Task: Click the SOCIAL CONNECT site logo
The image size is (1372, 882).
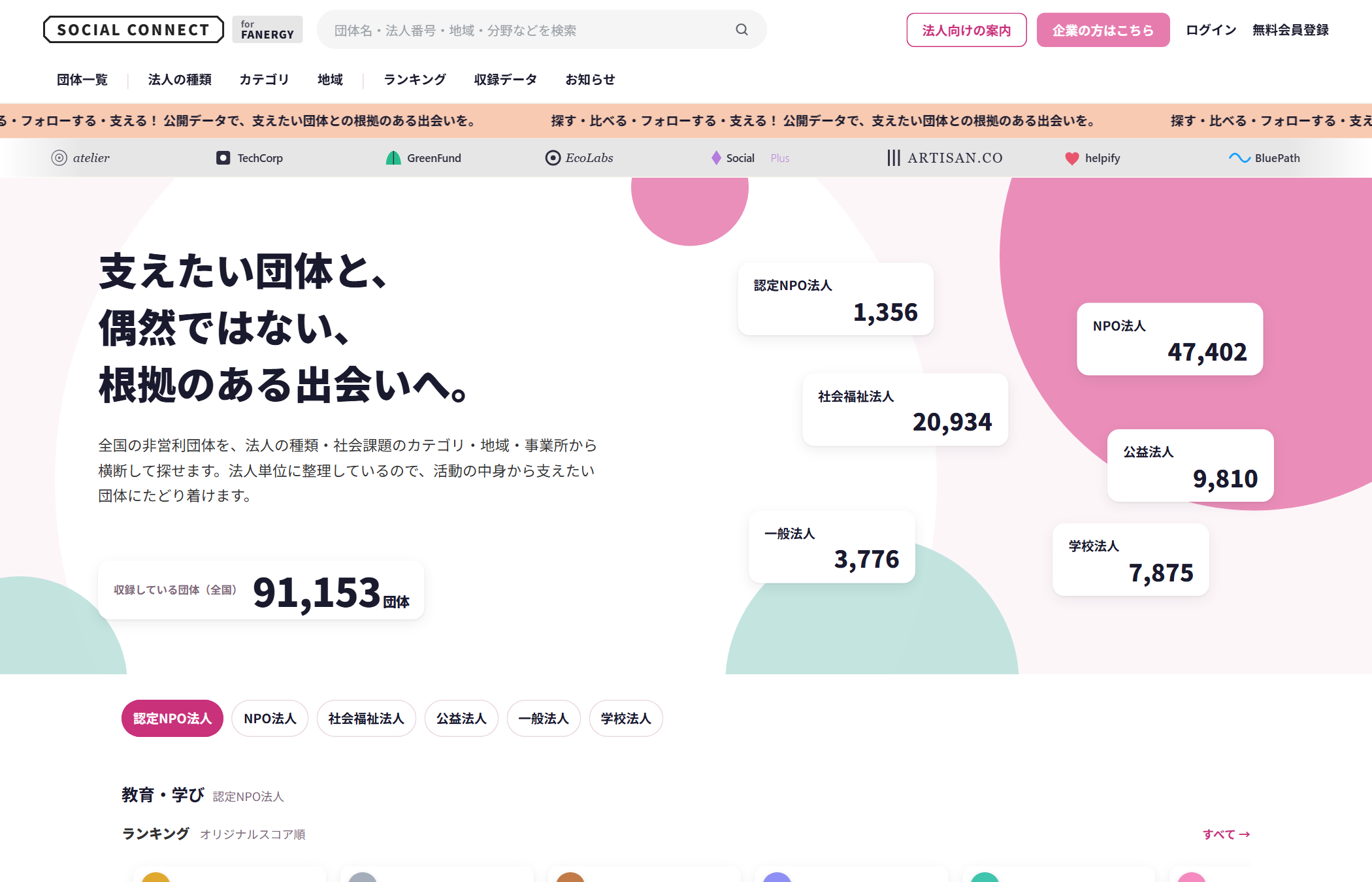Action: click(x=133, y=29)
